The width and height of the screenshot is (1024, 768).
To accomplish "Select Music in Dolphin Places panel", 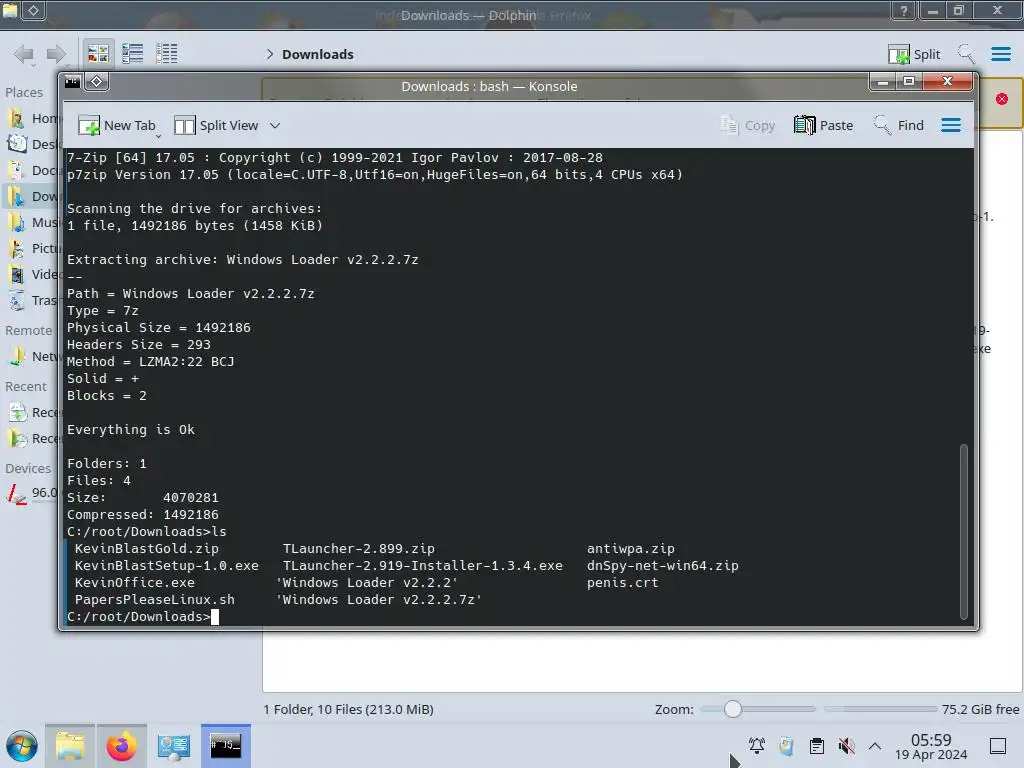I will click(x=33, y=223).
